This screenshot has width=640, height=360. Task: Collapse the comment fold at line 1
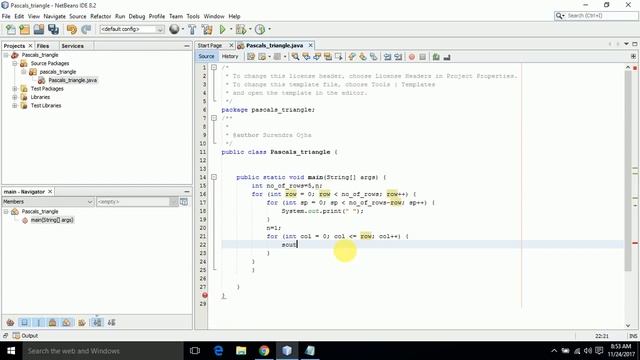tap(214, 67)
